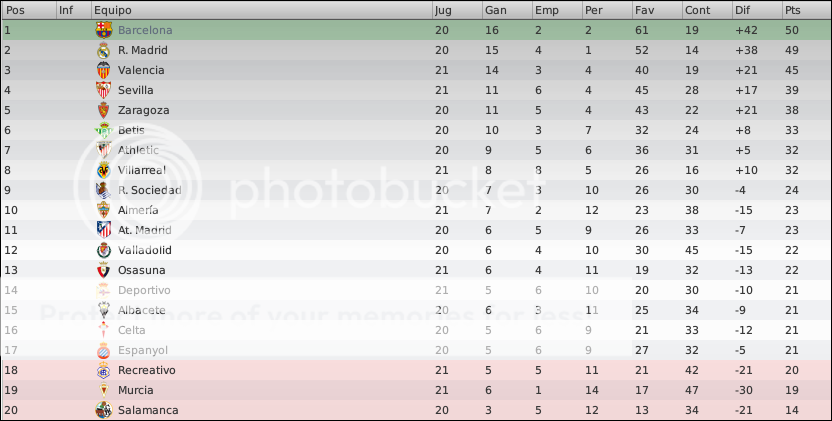This screenshot has width=832, height=421.
Task: Sort table by Pts column header
Action: [806, 10]
